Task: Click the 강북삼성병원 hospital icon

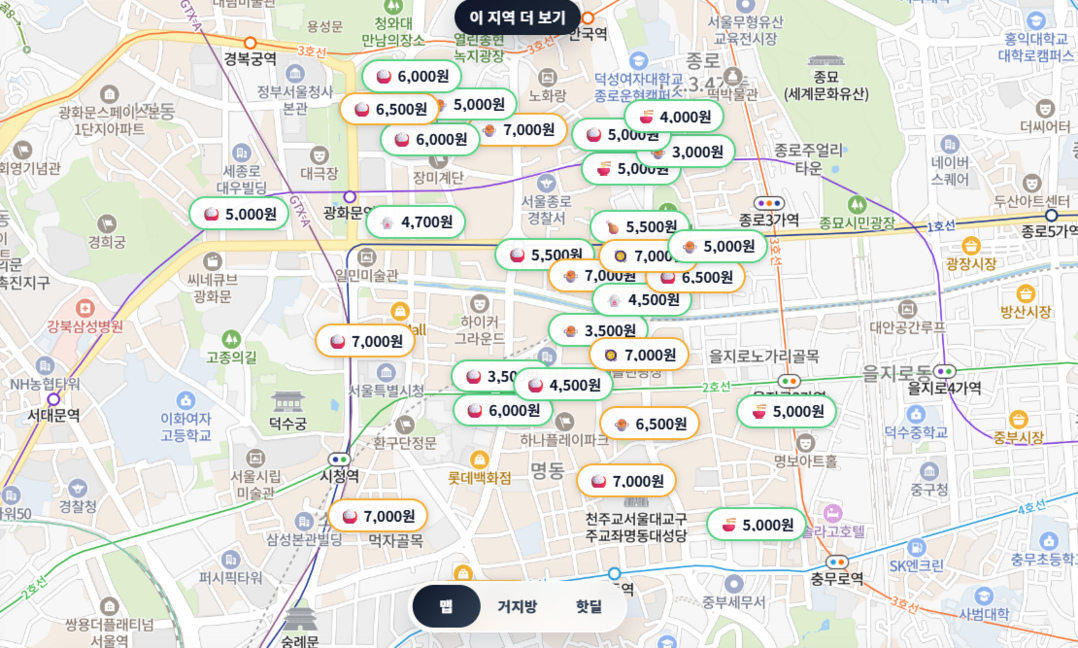Action: pyautogui.click(x=85, y=307)
